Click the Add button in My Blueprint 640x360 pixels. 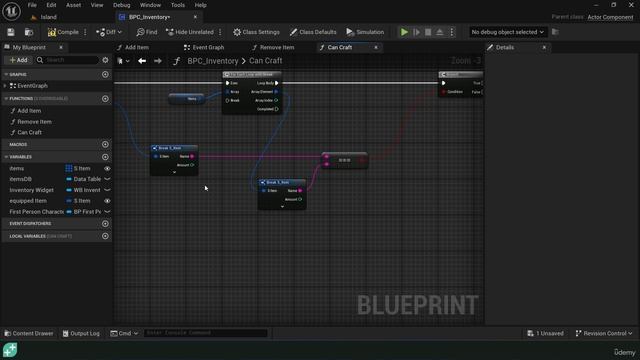tap(18, 60)
